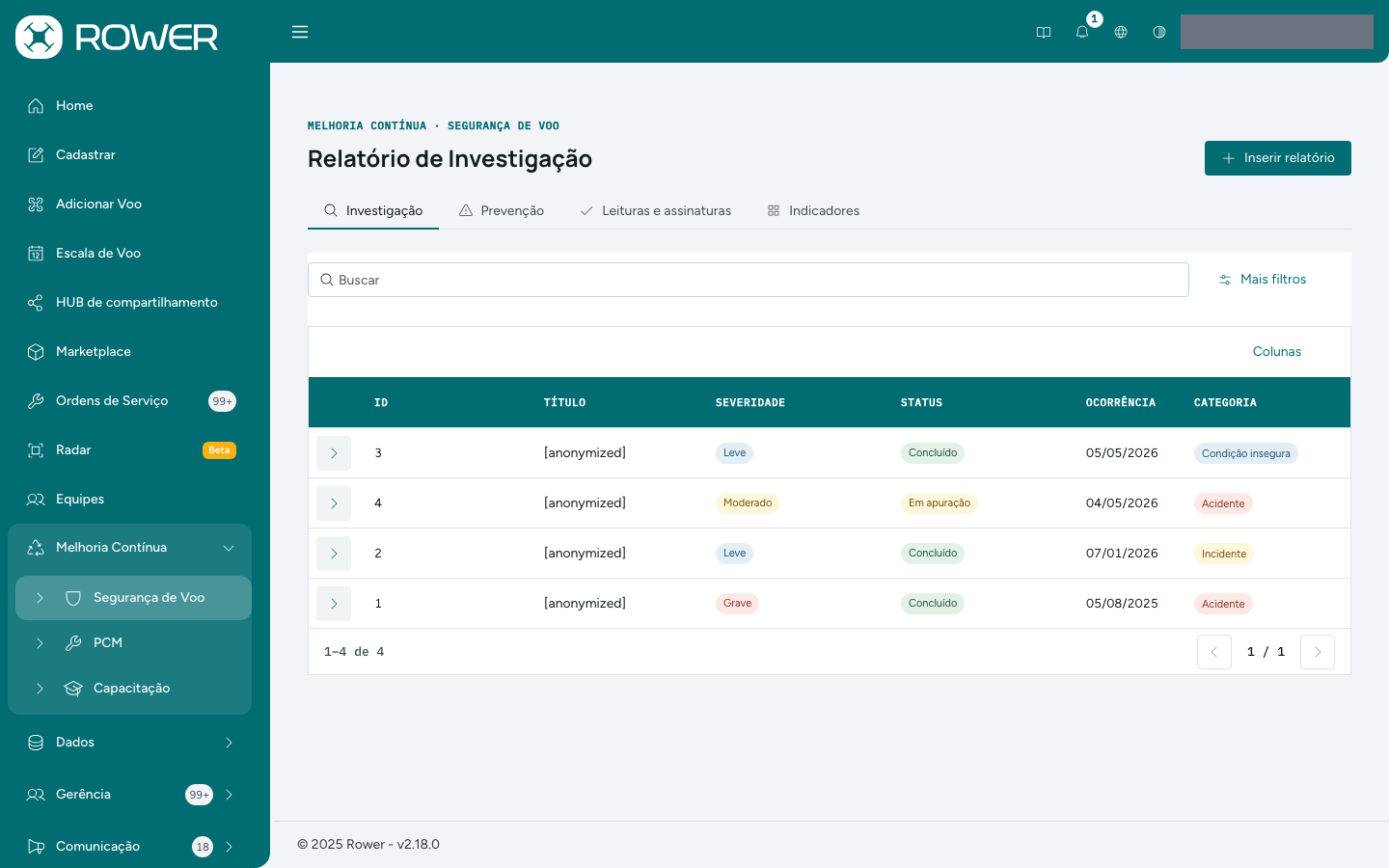
Task: Click the Em apuração status badge
Action: tap(939, 503)
